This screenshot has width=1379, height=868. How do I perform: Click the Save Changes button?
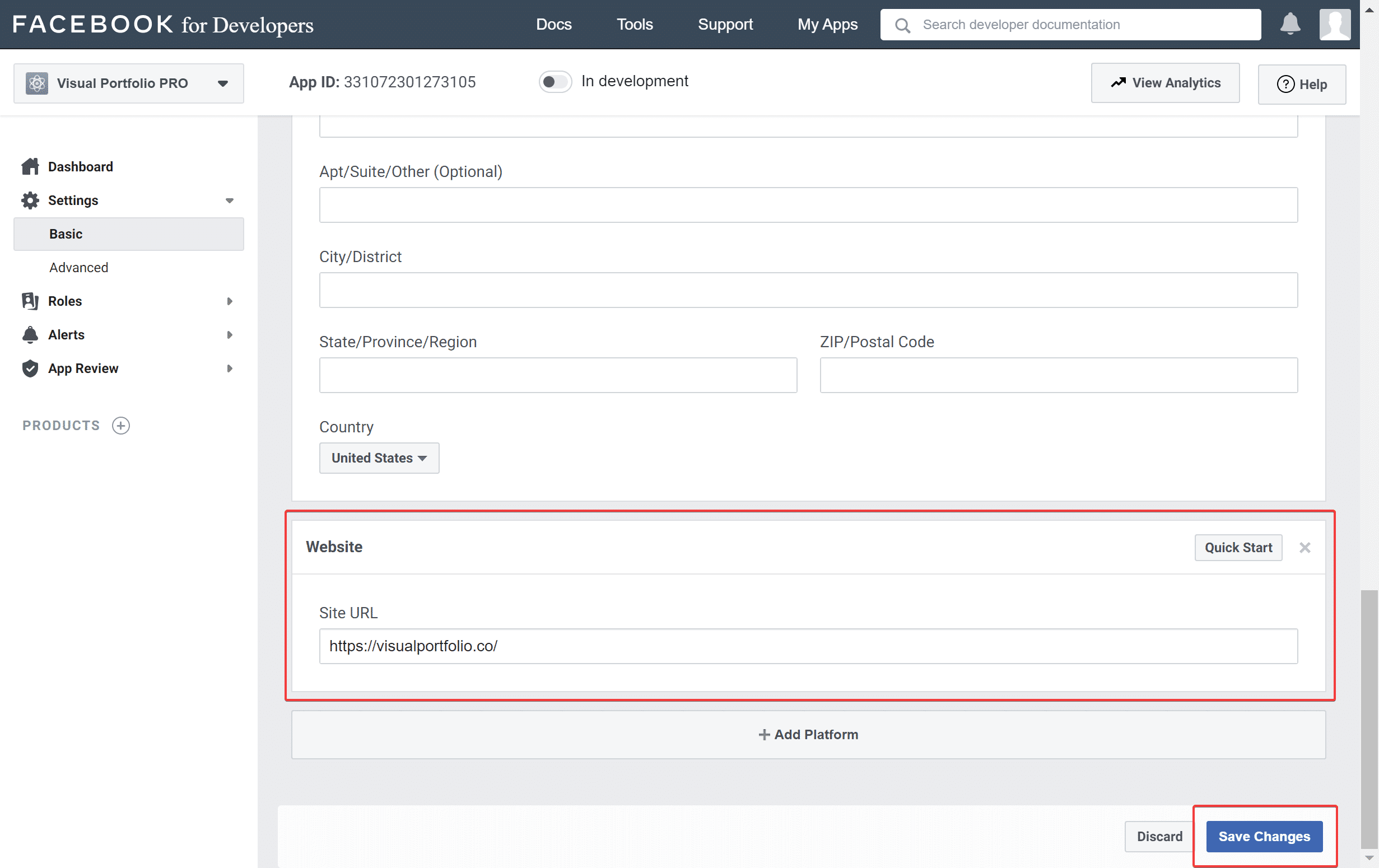point(1264,837)
